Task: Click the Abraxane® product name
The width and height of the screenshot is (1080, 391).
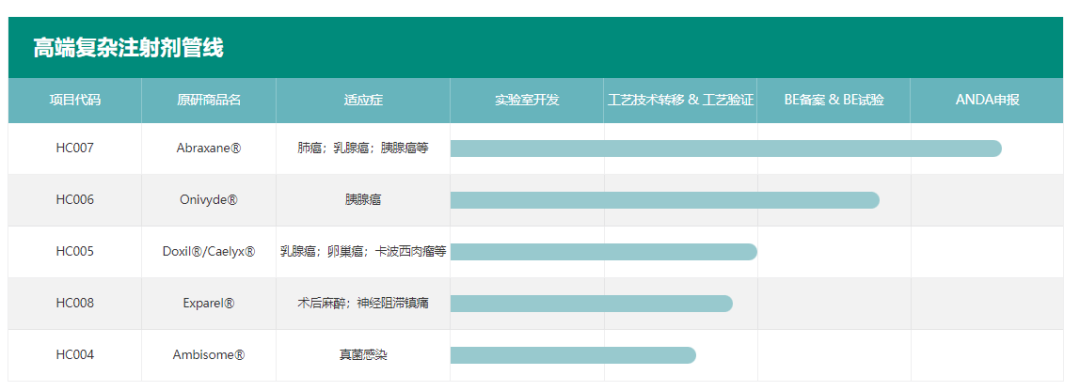Action: [209, 148]
